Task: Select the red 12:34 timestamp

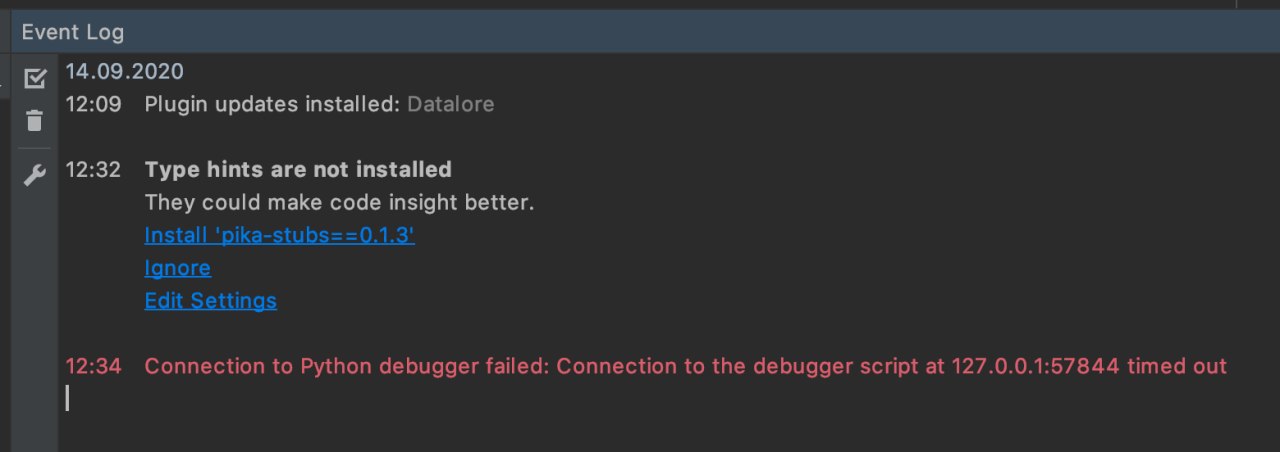Action: pyautogui.click(x=93, y=366)
